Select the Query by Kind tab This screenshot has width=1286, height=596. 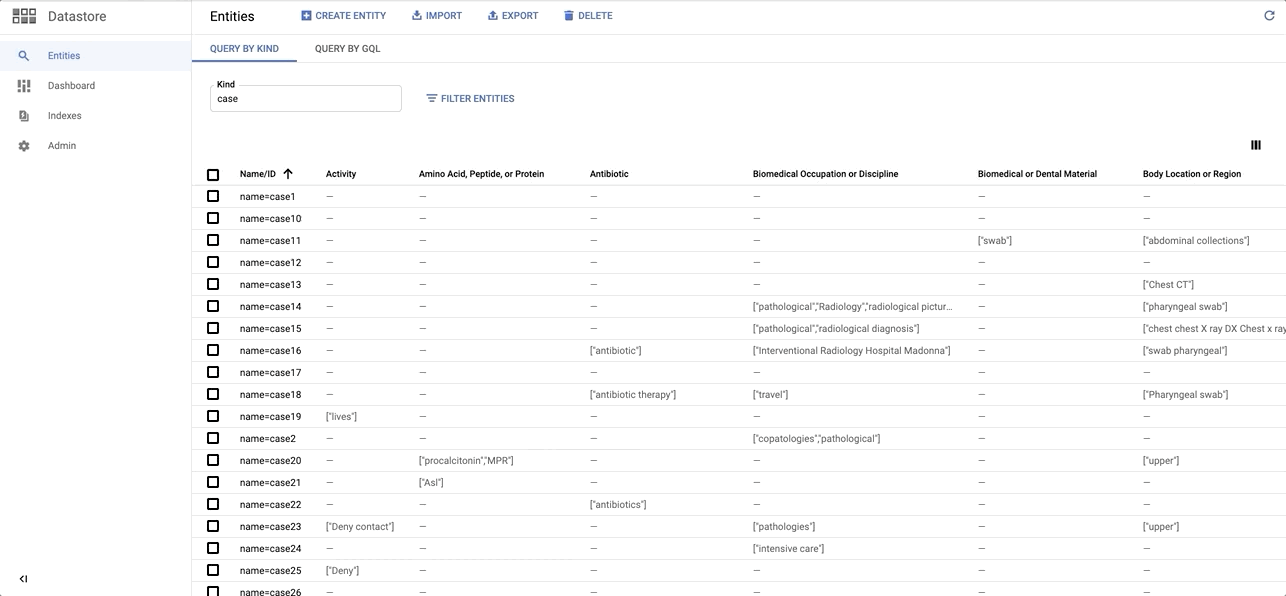click(244, 49)
